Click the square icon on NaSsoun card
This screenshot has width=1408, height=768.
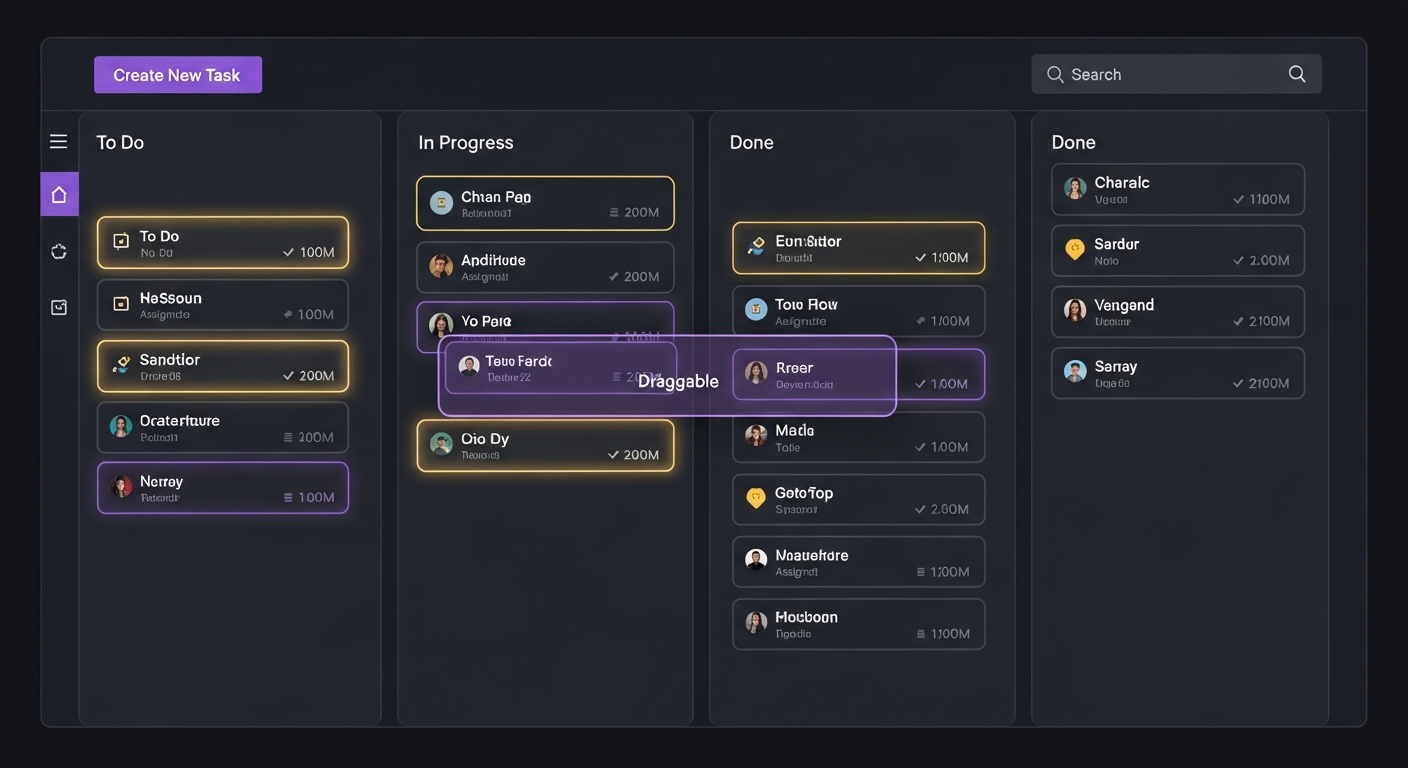point(121,304)
